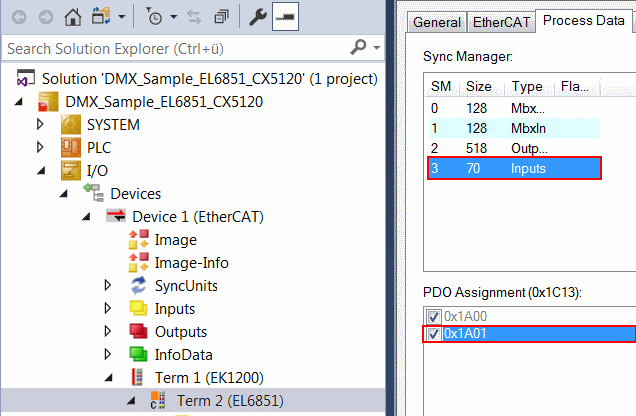Click the green InfoData icon
Viewport: 636px width, 416px height.
(138, 354)
